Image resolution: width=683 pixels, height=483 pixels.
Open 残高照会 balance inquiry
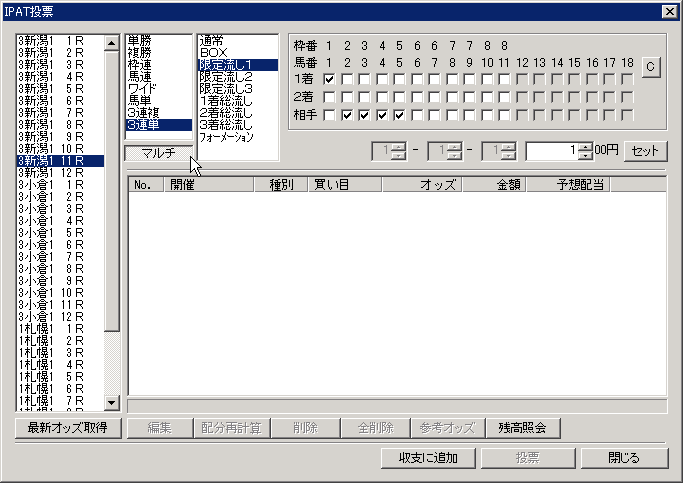[523, 428]
